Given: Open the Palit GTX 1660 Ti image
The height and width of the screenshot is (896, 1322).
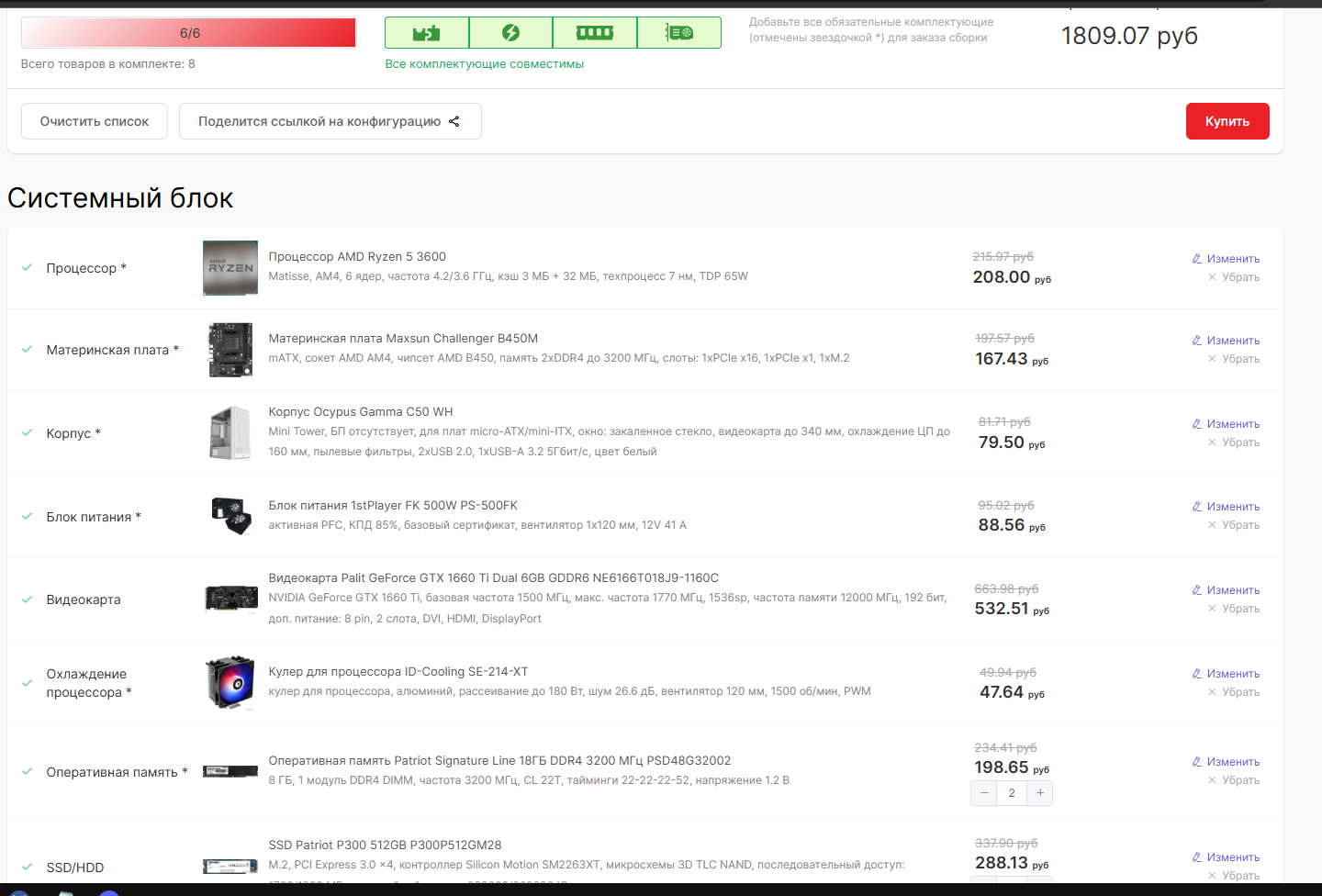Looking at the screenshot, I should [x=230, y=599].
